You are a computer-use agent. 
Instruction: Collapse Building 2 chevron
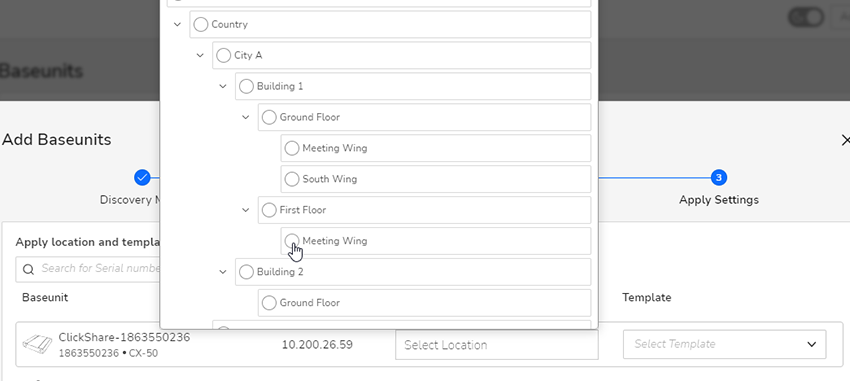tap(223, 272)
